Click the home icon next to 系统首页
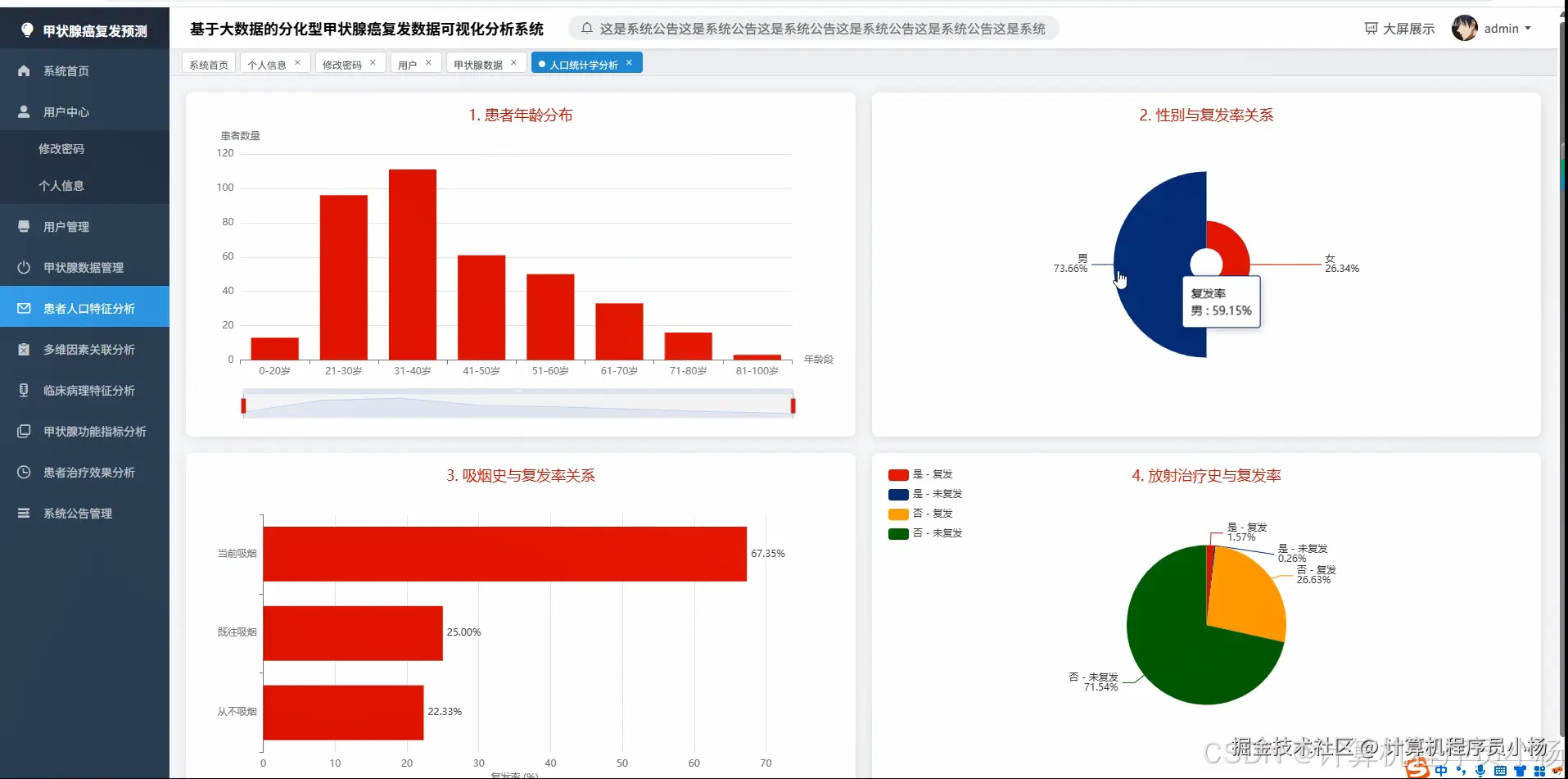 click(x=24, y=71)
